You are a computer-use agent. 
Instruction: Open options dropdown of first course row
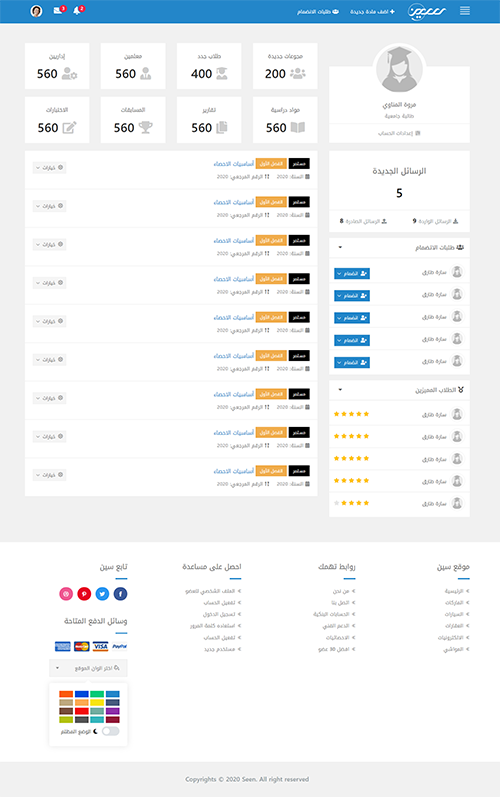click(49, 167)
